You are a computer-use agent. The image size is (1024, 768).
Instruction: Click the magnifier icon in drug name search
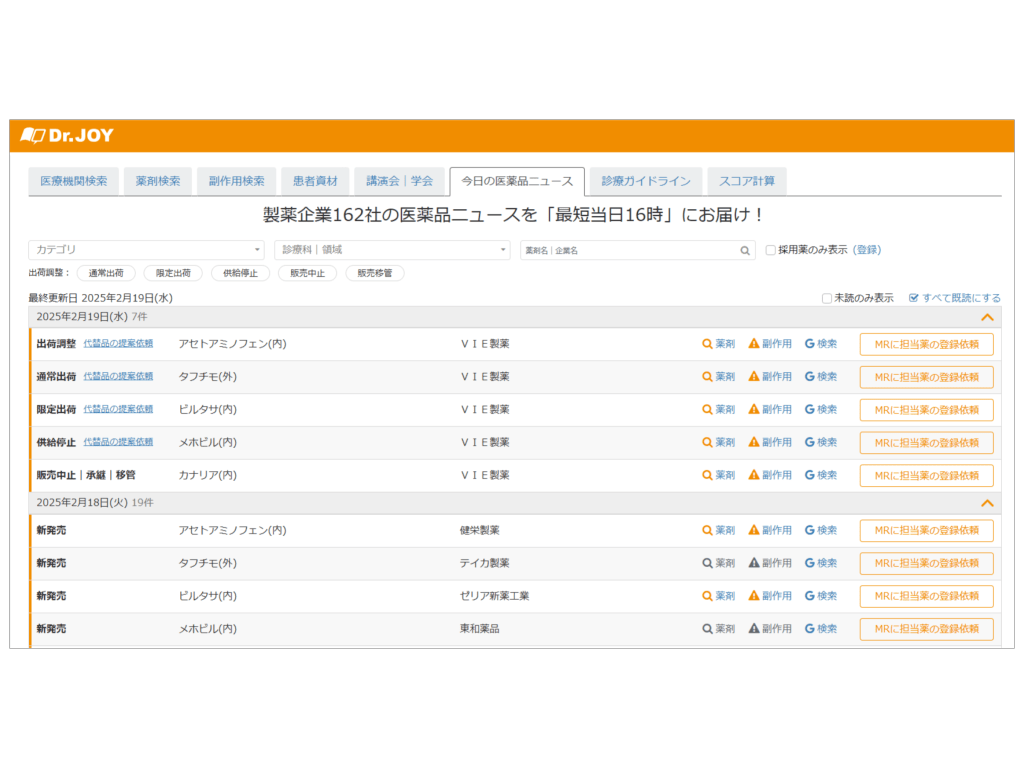point(745,251)
